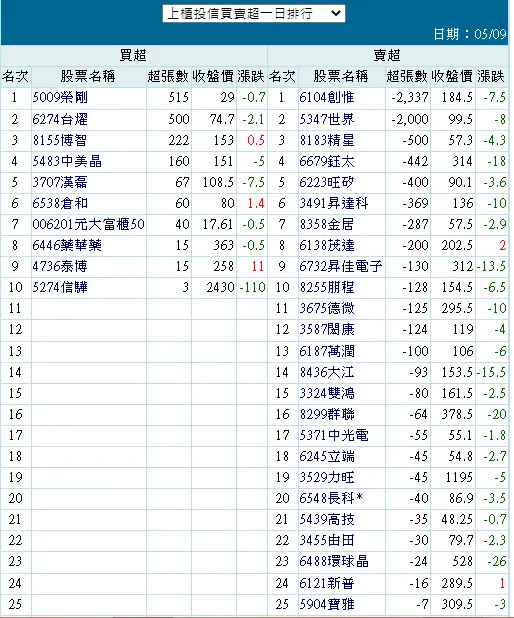Open stock link 3491昇達科
Screen dimensions: 514x618
click(334, 203)
